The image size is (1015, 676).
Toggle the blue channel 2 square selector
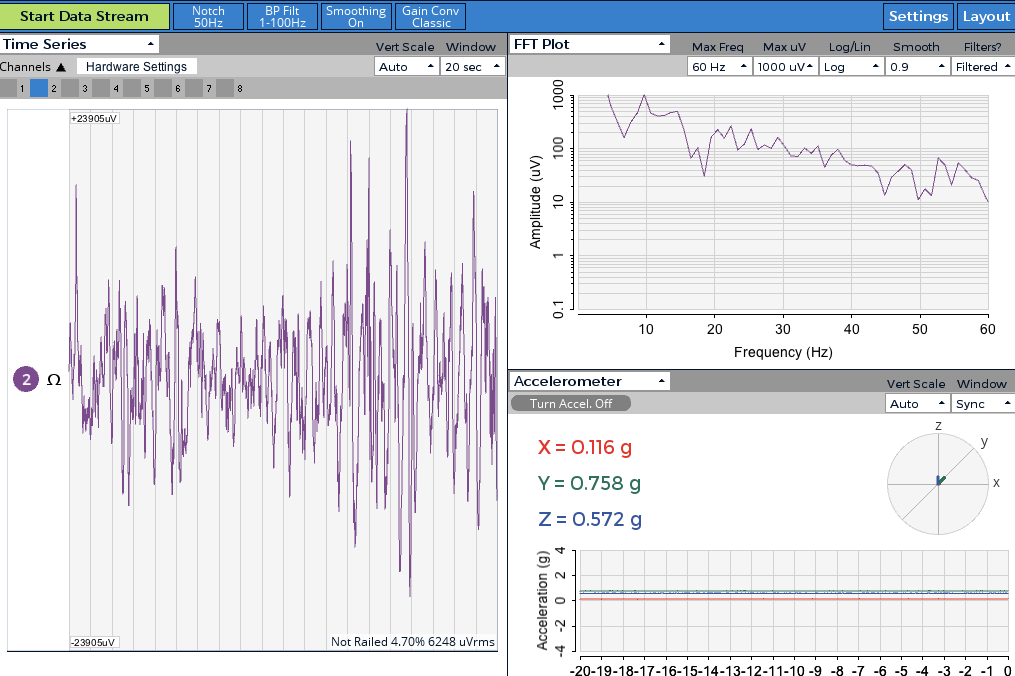pos(39,88)
